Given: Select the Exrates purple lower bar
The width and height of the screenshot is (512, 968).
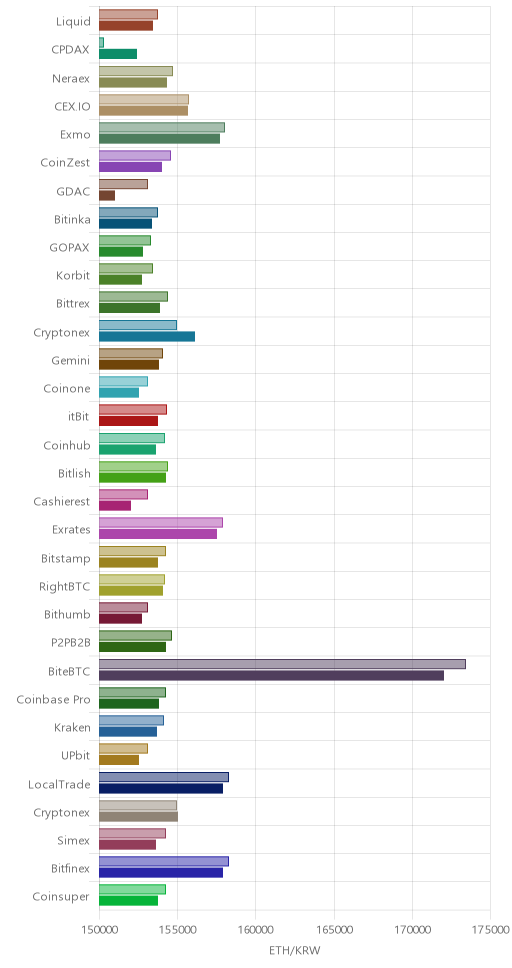Looking at the screenshot, I should pyautogui.click(x=158, y=534).
